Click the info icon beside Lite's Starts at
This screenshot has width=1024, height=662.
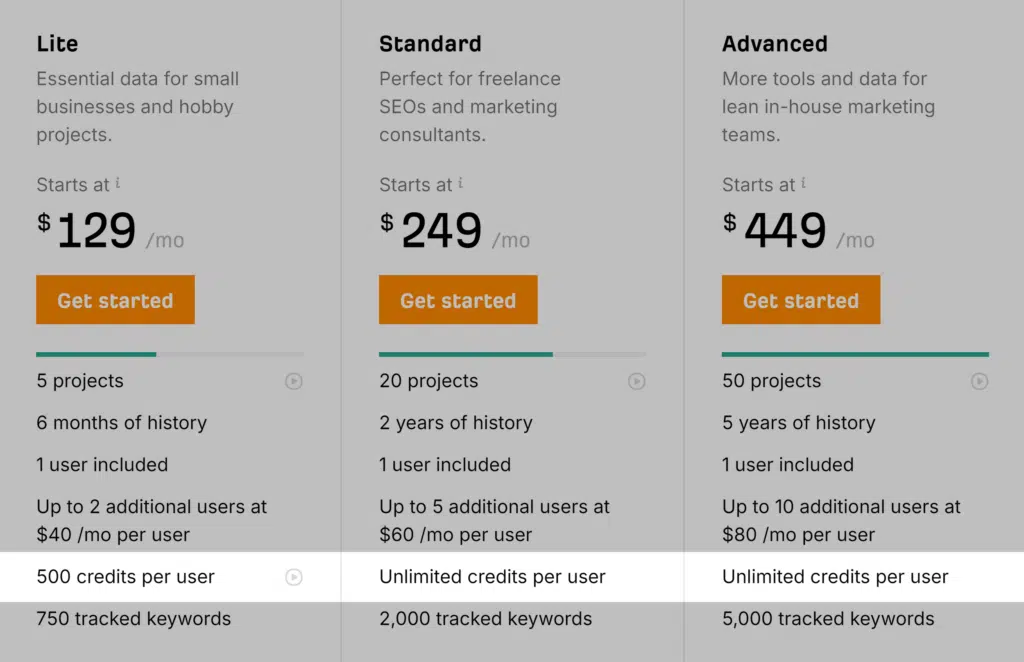pyautogui.click(x=118, y=183)
